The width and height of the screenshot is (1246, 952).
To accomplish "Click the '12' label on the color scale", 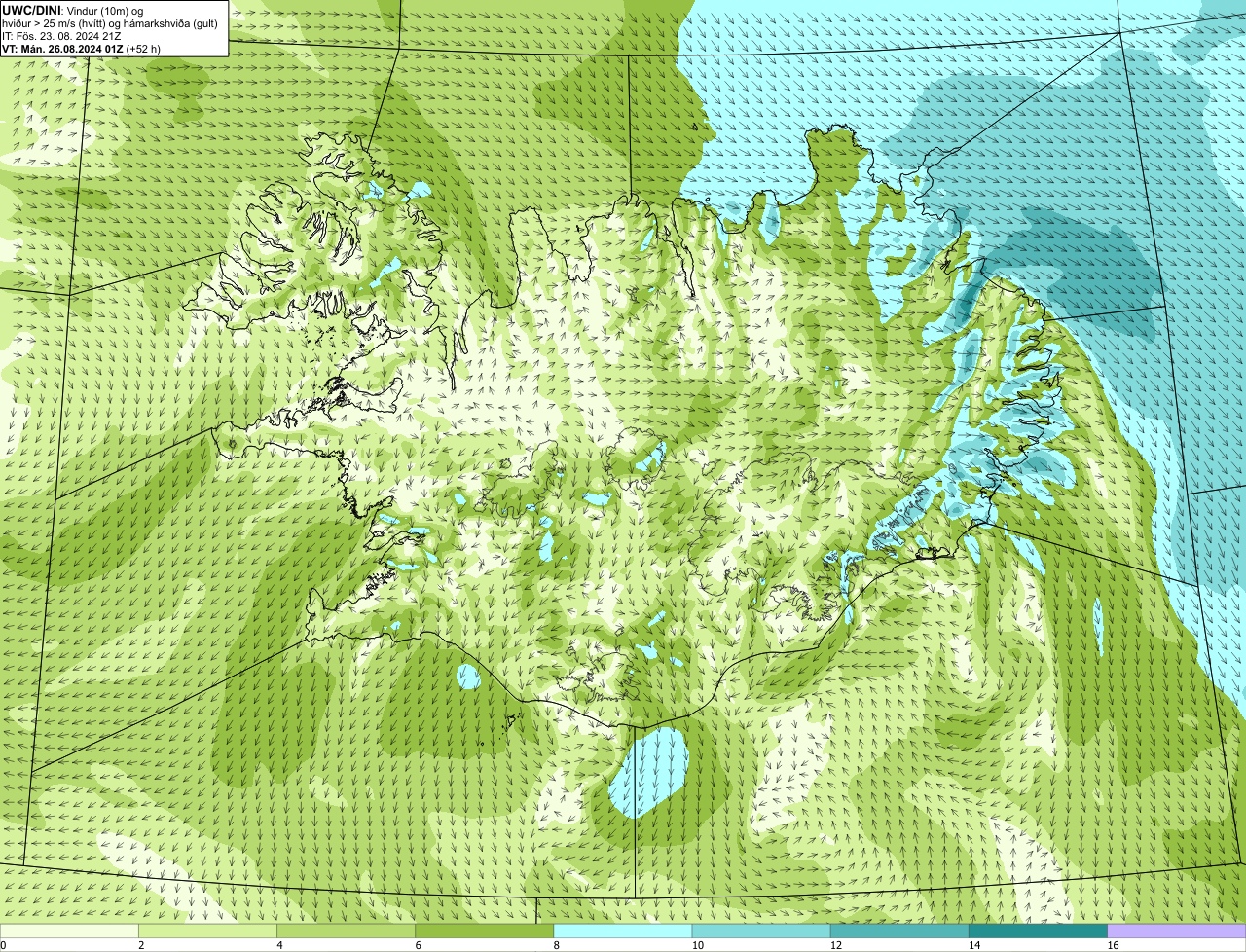I will (836, 945).
